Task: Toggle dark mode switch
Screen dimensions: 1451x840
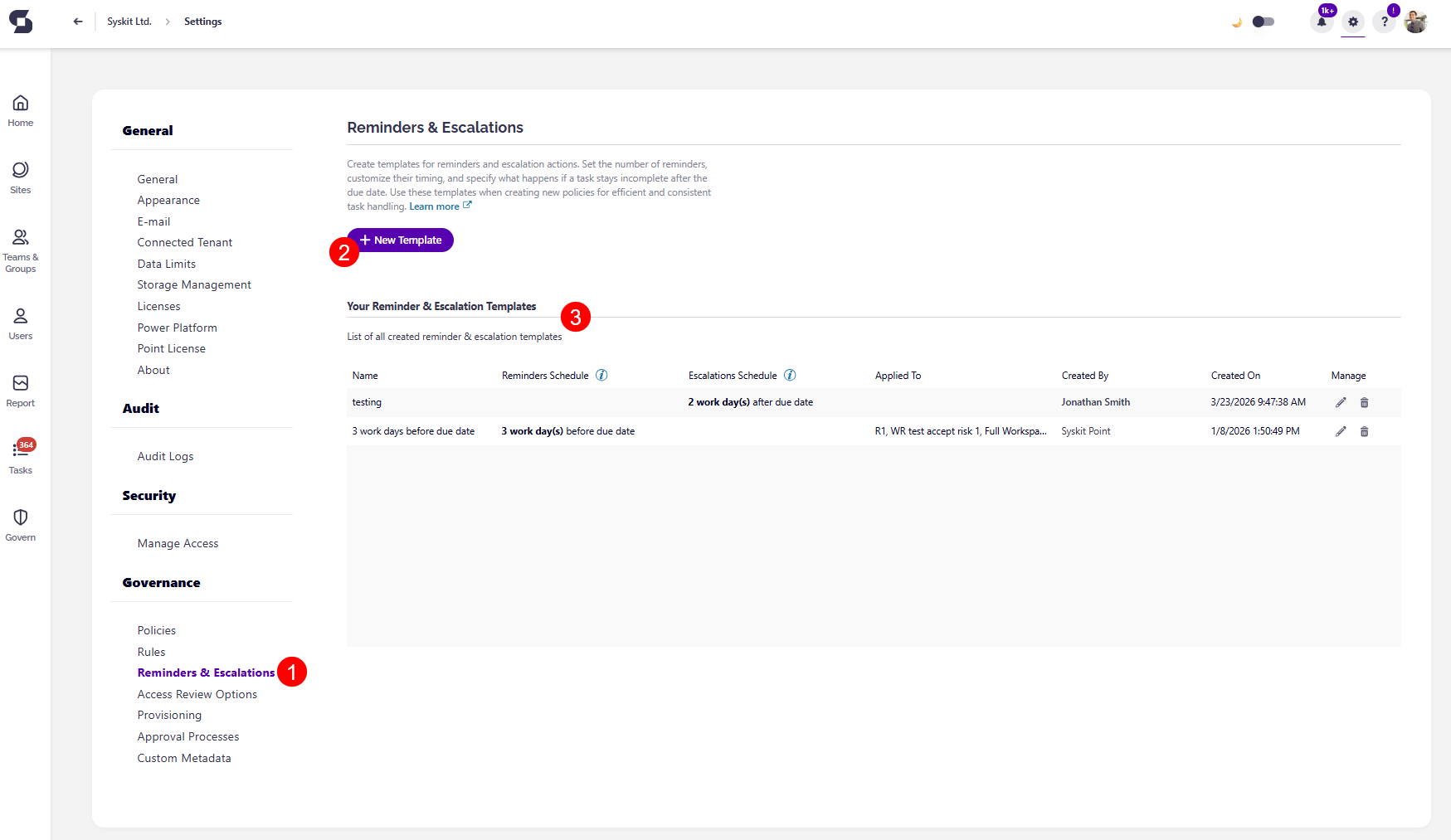Action: point(1263,22)
